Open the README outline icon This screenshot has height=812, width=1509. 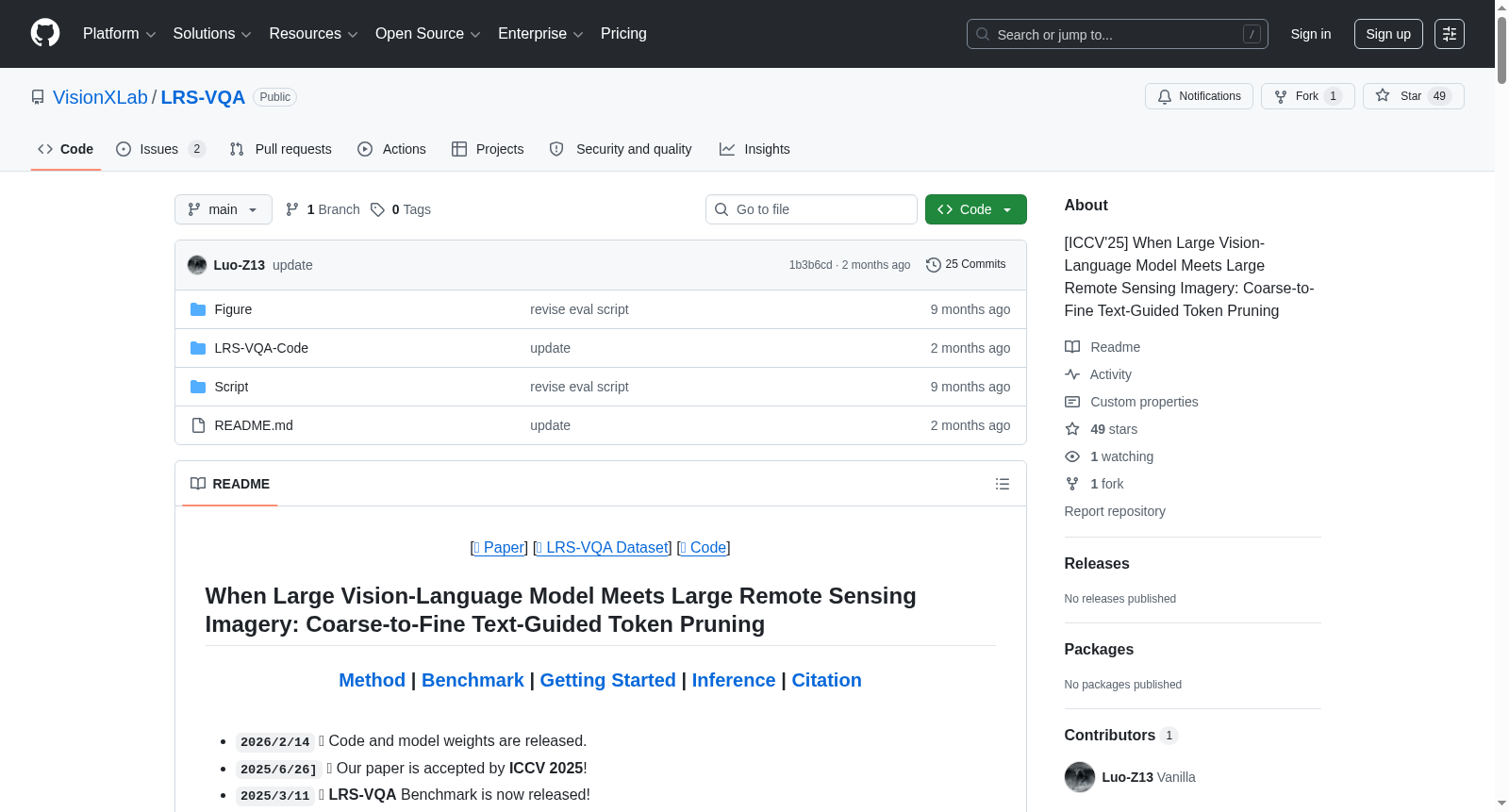1003,484
